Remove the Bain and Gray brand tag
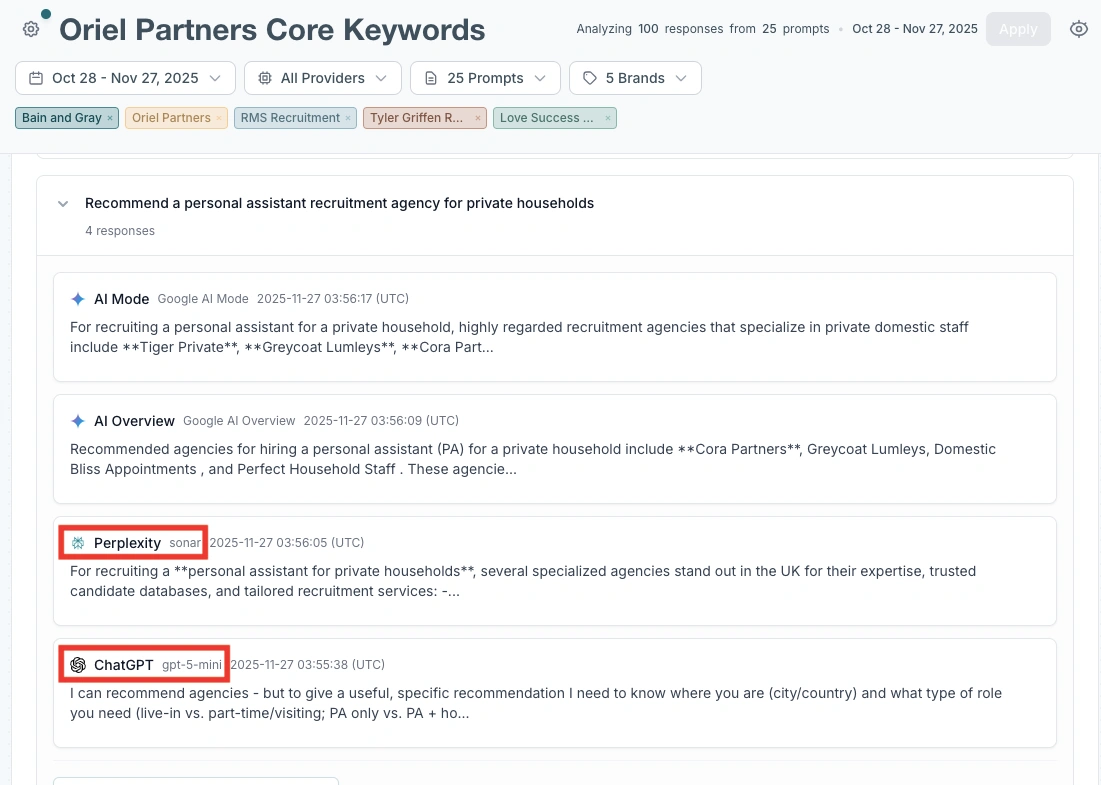 (x=110, y=118)
